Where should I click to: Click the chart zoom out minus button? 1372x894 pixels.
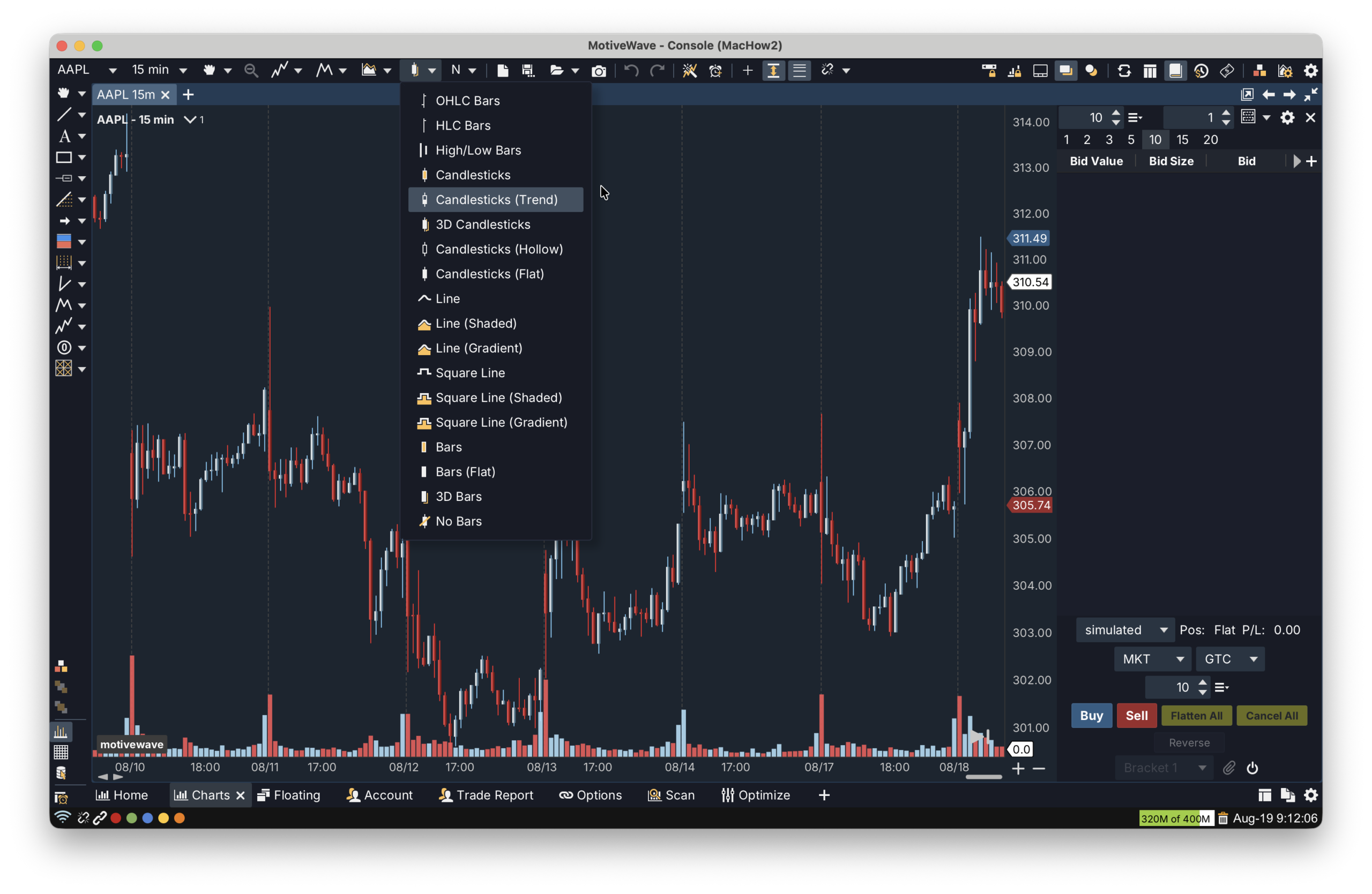coord(1039,769)
